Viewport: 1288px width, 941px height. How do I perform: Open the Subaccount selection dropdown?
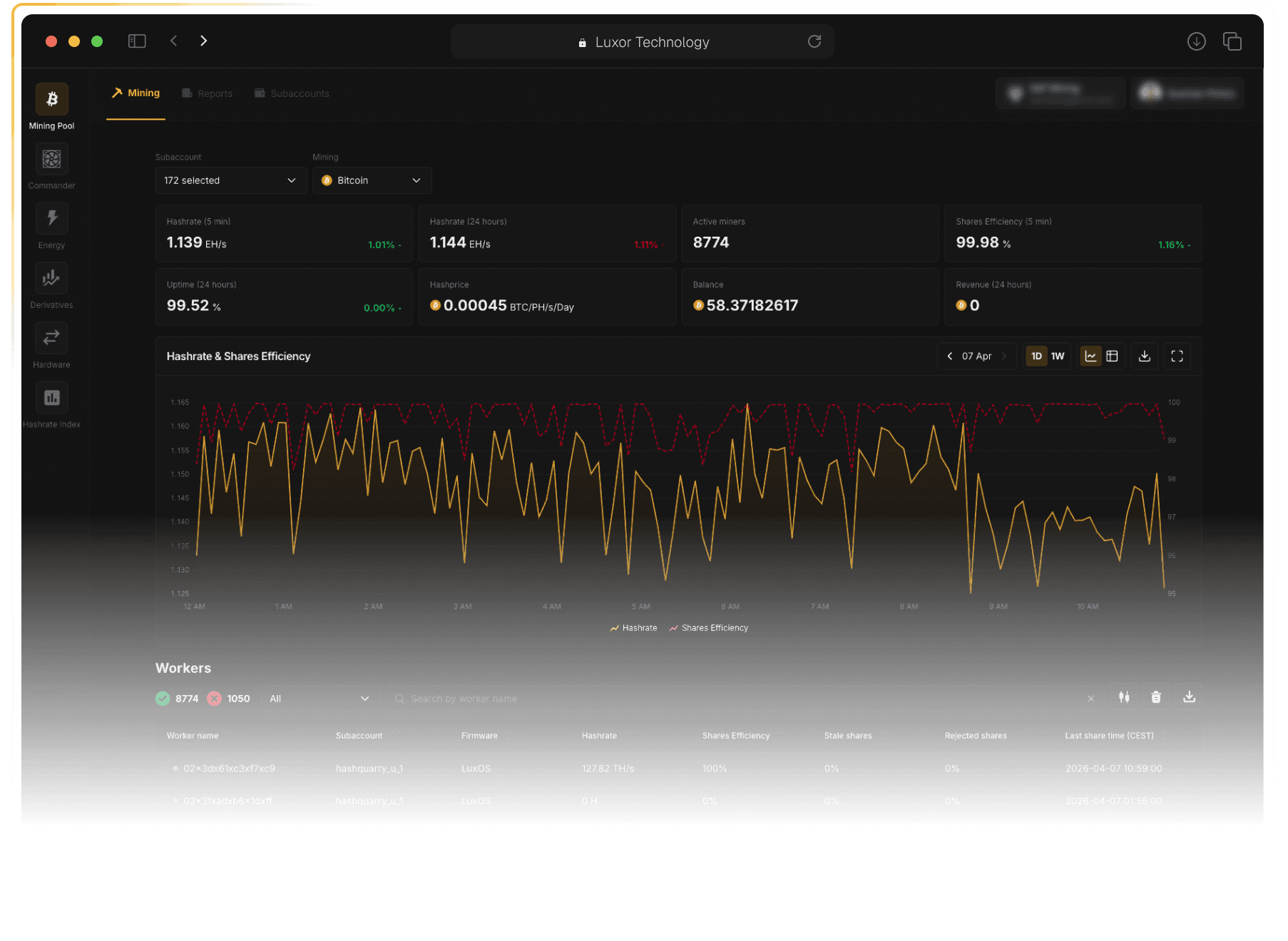[x=230, y=180]
